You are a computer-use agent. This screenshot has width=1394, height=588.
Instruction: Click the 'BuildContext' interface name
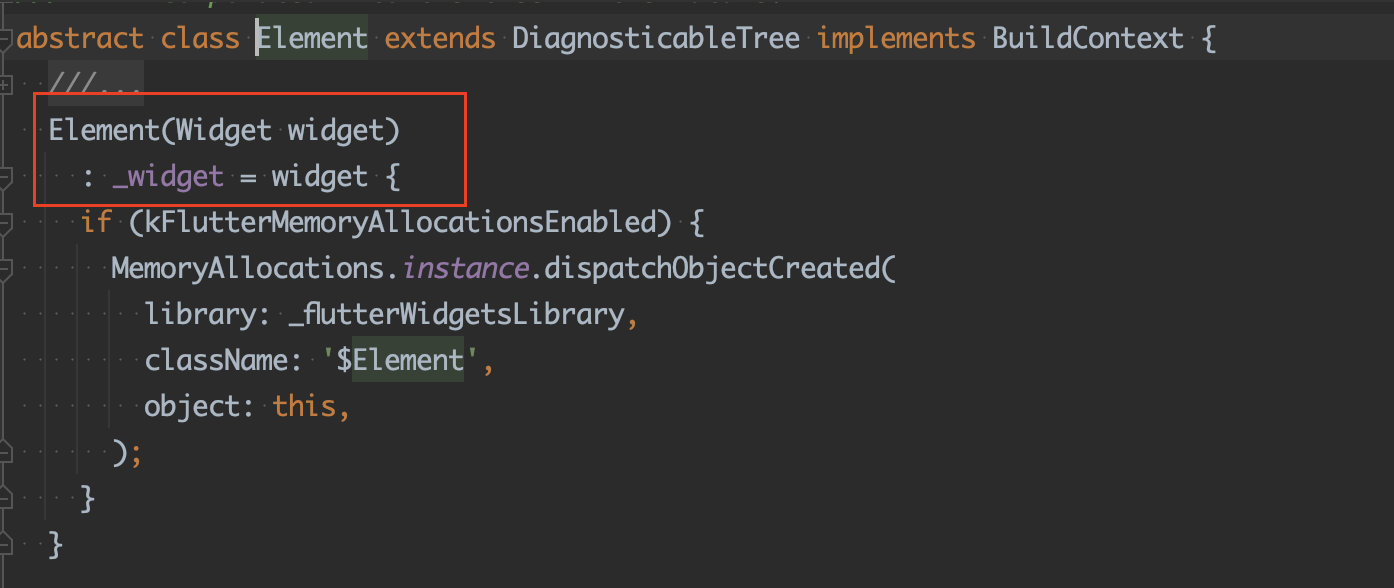[x=1088, y=39]
